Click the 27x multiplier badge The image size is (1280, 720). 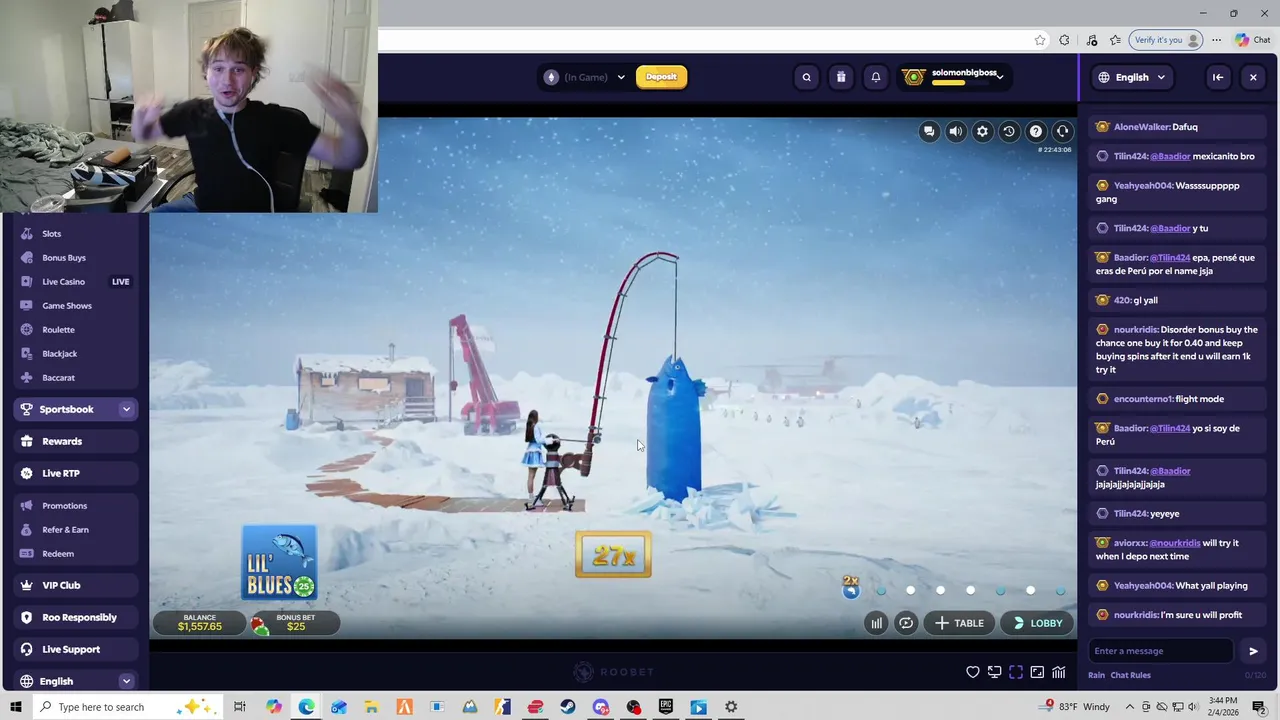point(613,556)
